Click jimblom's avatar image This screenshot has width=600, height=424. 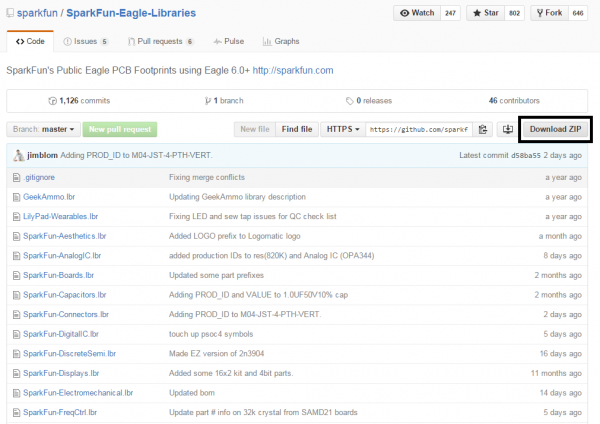tap(18, 155)
